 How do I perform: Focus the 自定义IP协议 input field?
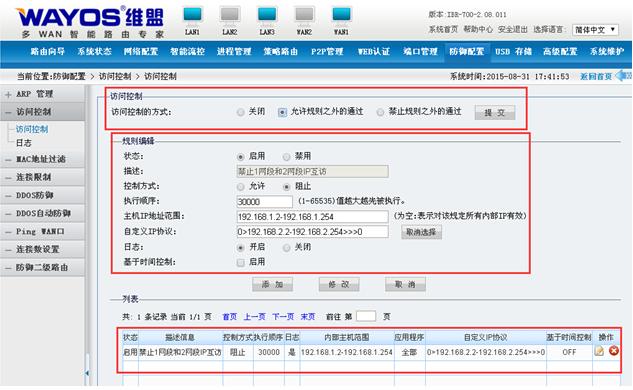312,232
